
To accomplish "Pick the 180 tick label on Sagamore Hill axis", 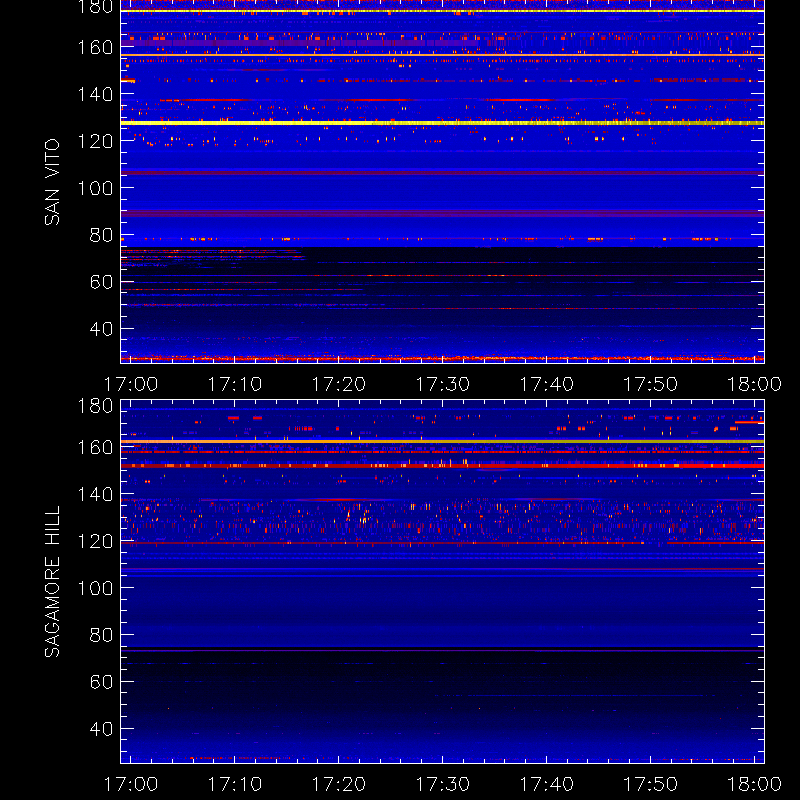I will (95, 406).
